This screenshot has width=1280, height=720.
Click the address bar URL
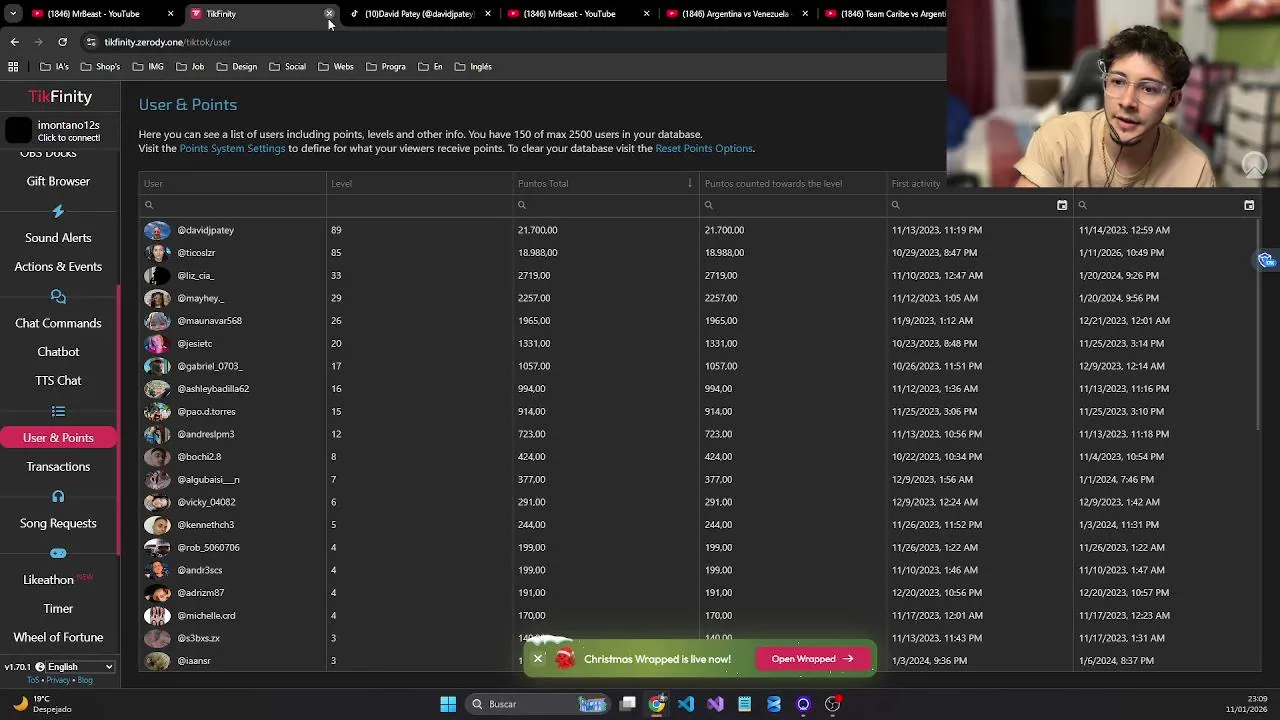click(168, 42)
